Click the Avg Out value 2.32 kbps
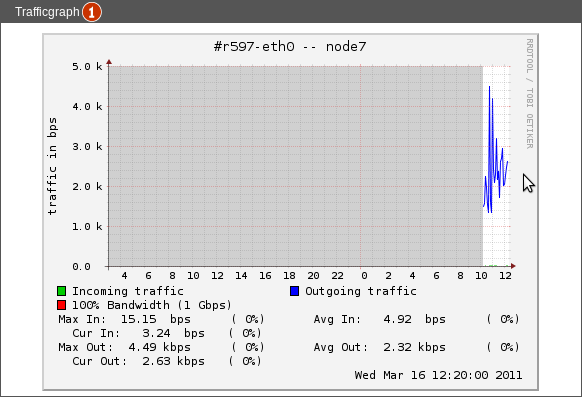Image resolution: width=582 pixels, height=397 pixels. [x=414, y=347]
